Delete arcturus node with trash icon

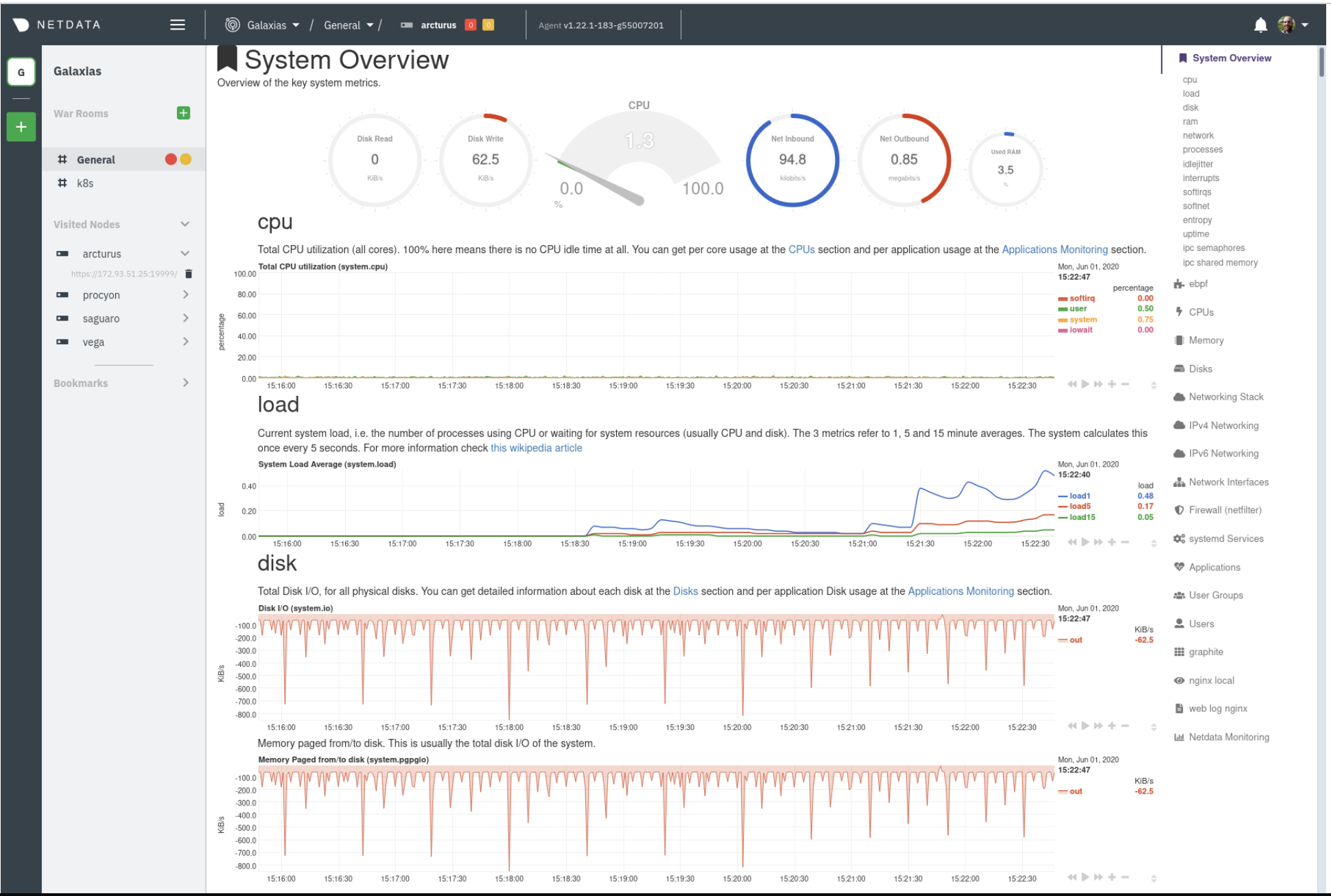coord(189,274)
